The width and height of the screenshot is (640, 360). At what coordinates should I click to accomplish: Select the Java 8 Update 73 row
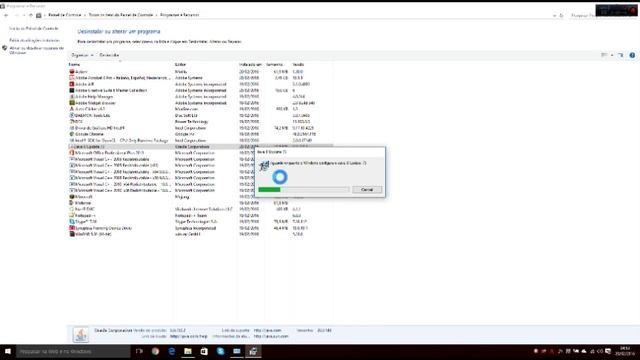[200, 147]
